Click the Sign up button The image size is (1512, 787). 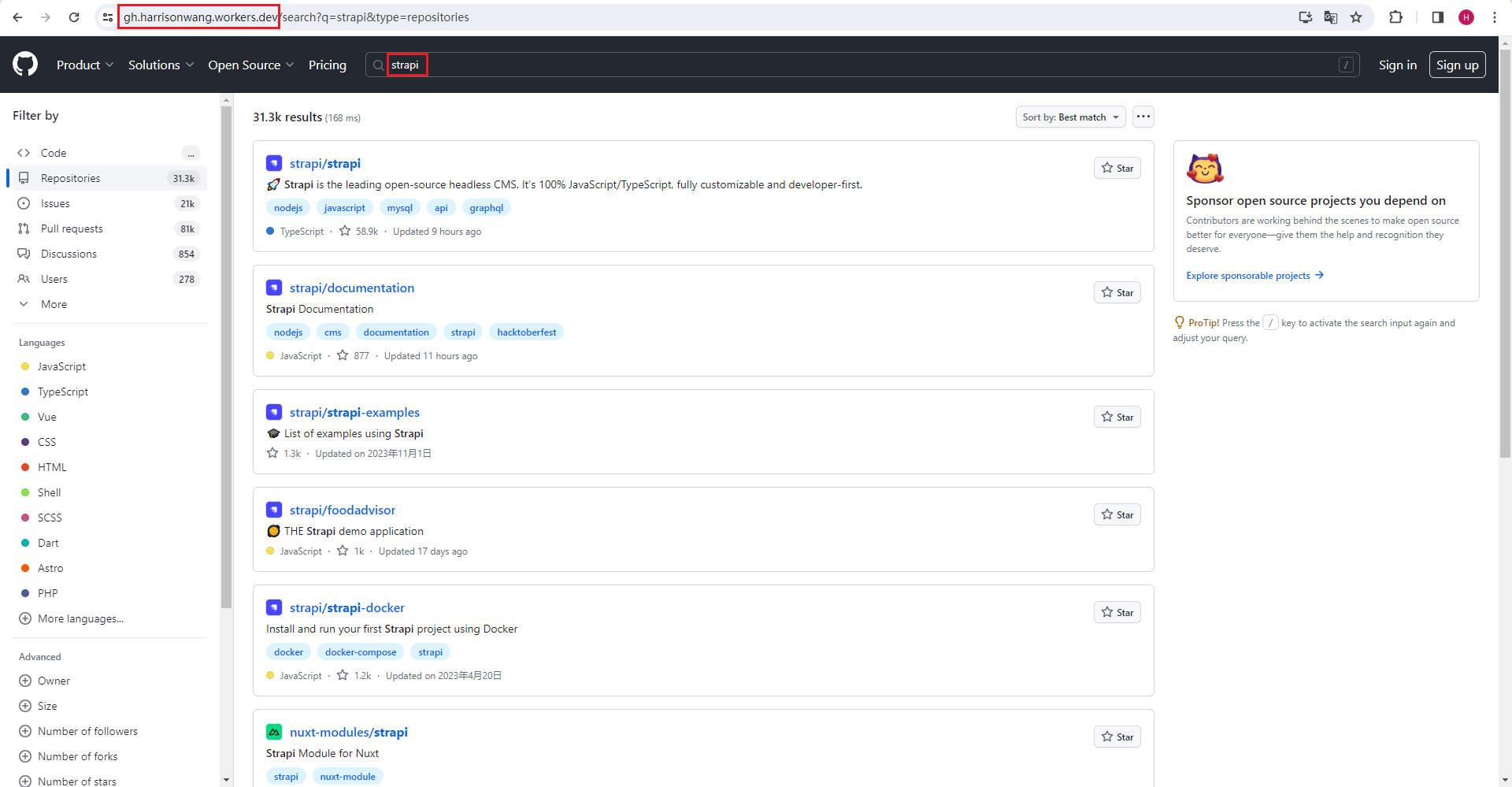coord(1457,65)
